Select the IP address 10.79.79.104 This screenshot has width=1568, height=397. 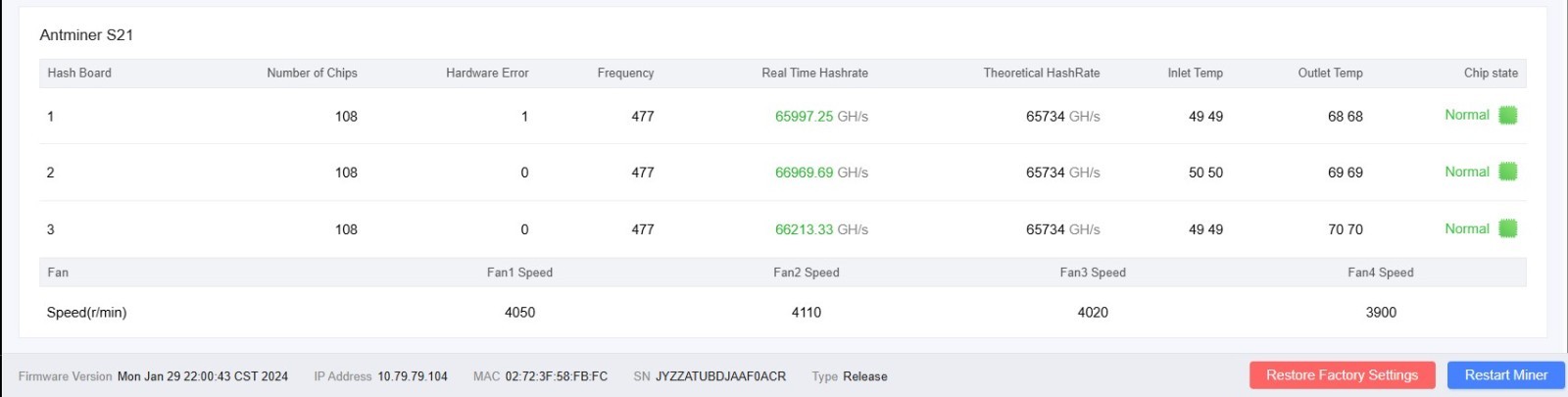[413, 376]
